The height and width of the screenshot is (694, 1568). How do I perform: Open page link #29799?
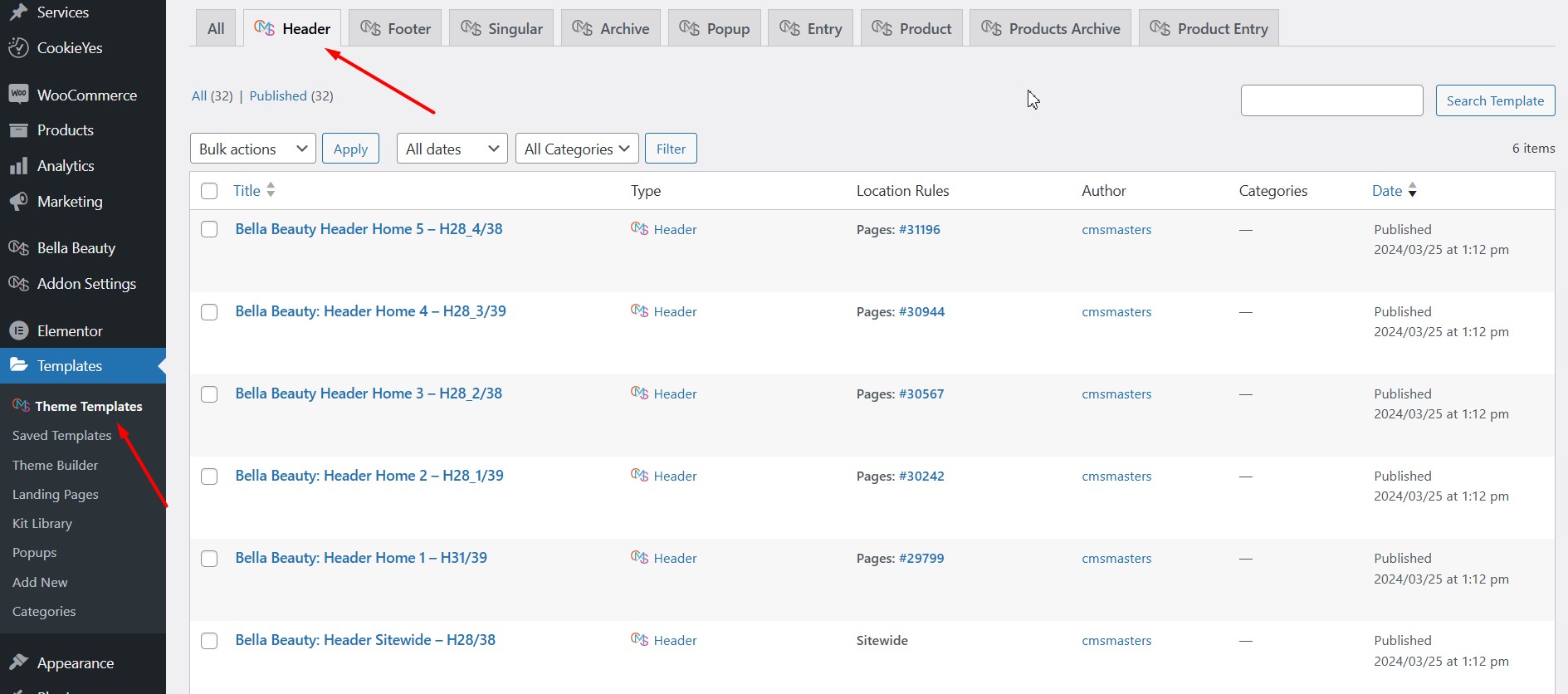pyautogui.click(x=921, y=558)
